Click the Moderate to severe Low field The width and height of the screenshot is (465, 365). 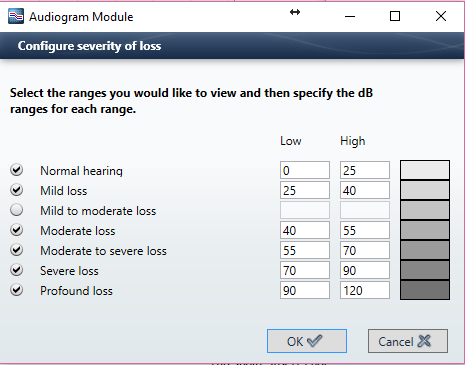[x=305, y=250]
